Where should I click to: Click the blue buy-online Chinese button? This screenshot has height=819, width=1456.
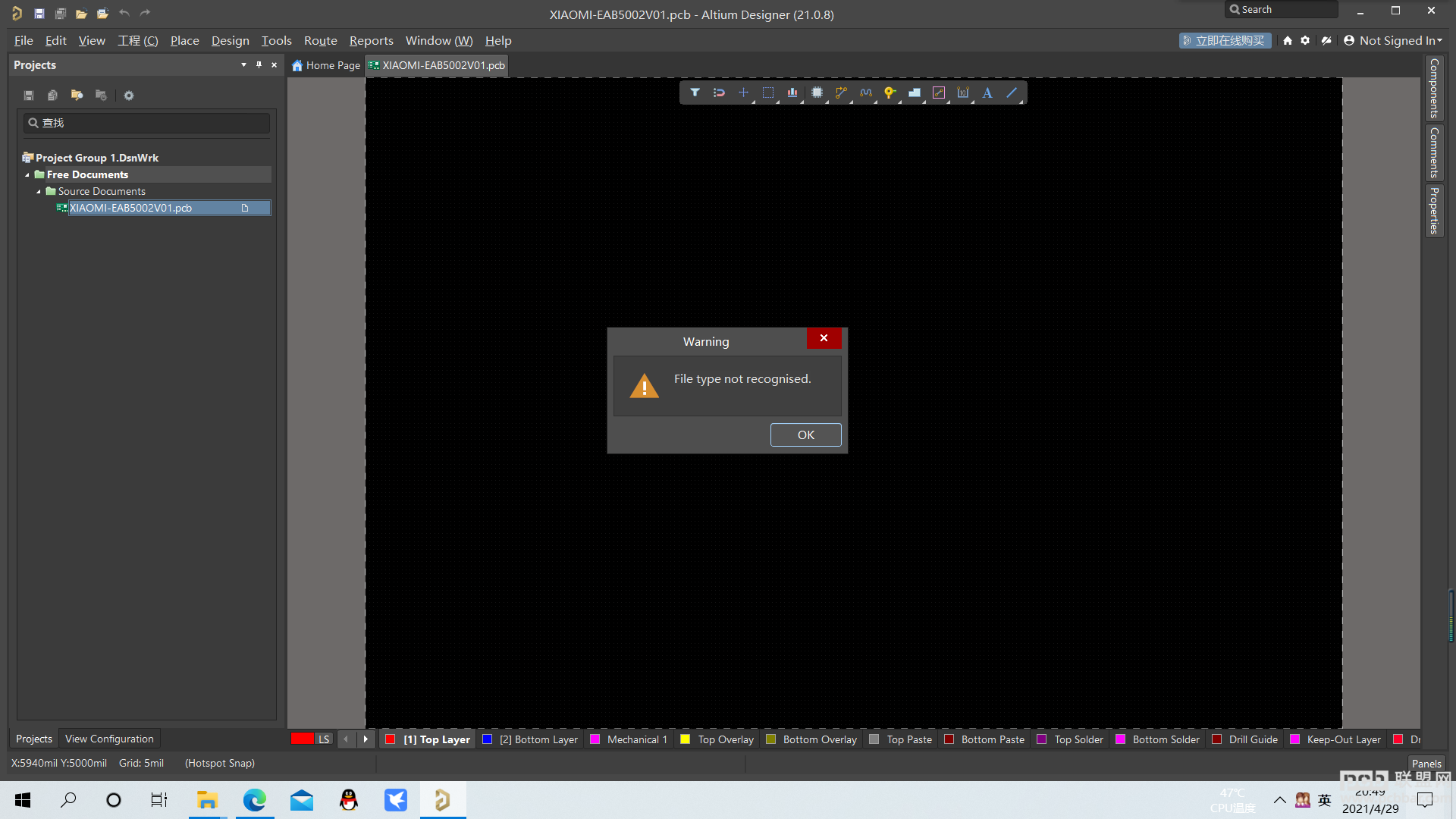(x=1225, y=41)
